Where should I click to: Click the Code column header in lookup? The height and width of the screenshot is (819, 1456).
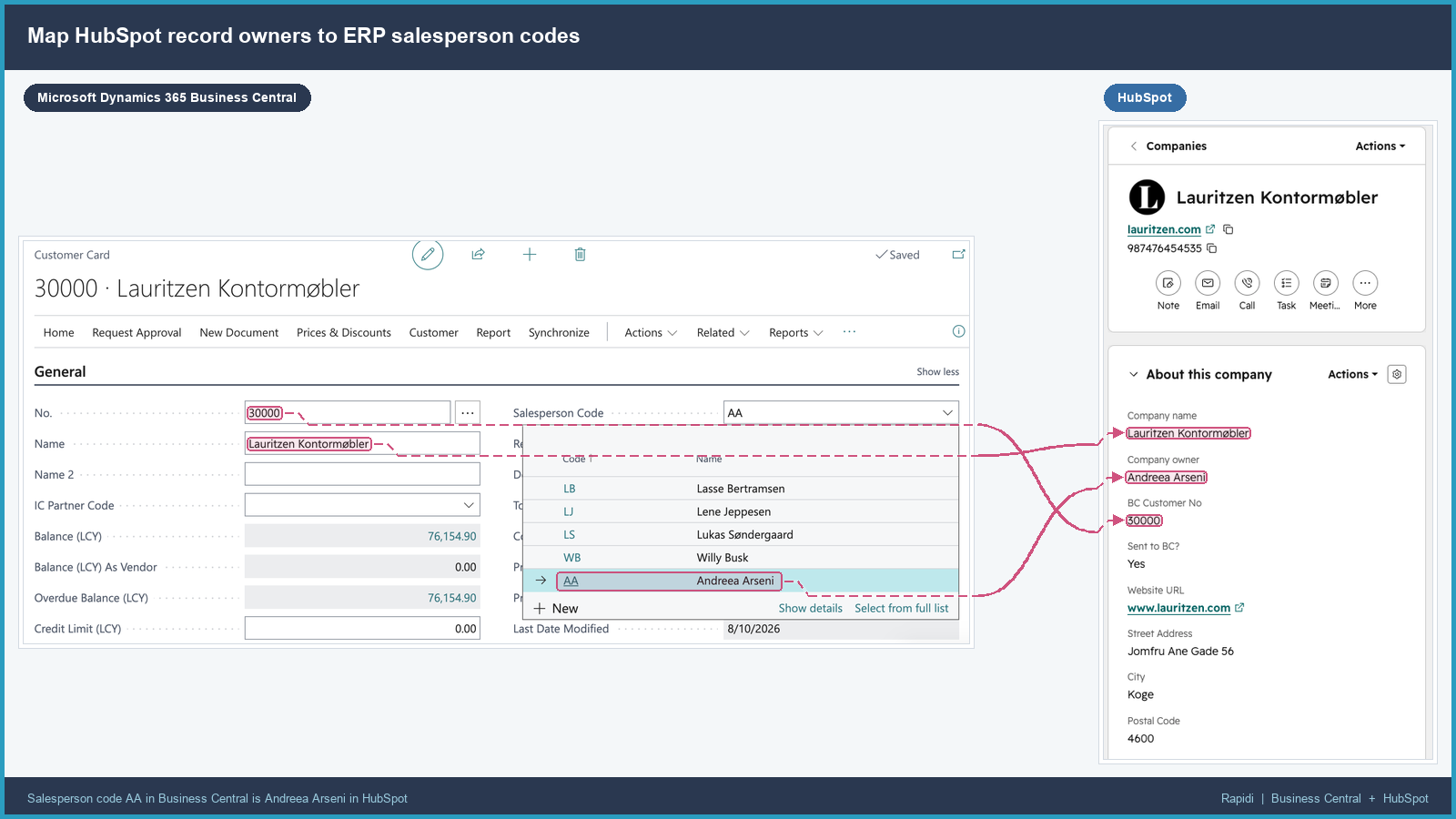pyautogui.click(x=577, y=459)
